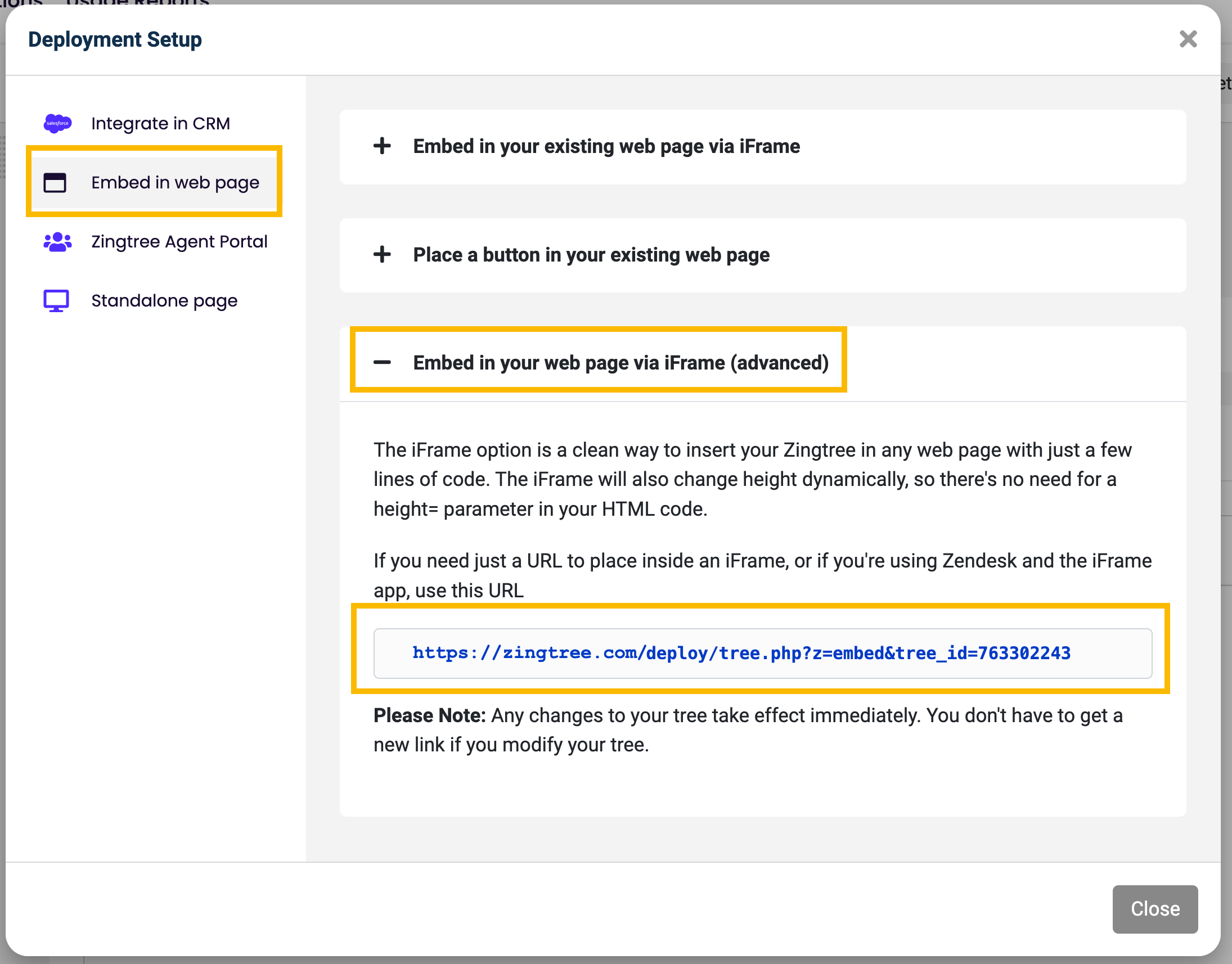Click the zingtree.com embed URL link

click(741, 653)
